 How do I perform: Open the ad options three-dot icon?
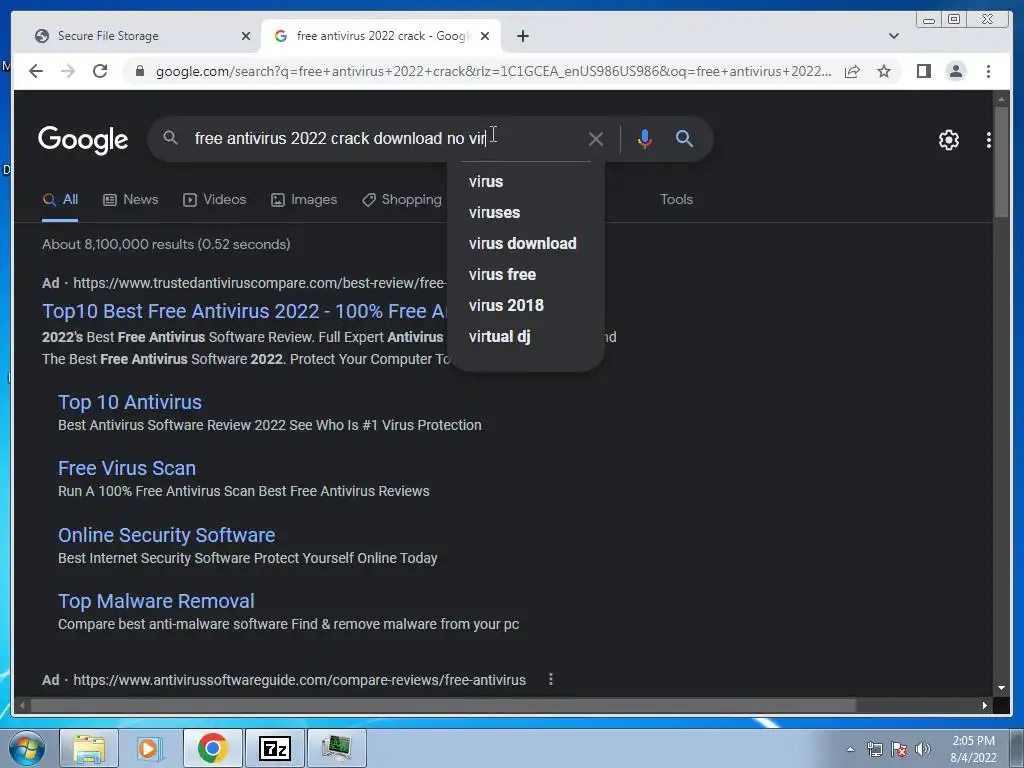click(551, 679)
